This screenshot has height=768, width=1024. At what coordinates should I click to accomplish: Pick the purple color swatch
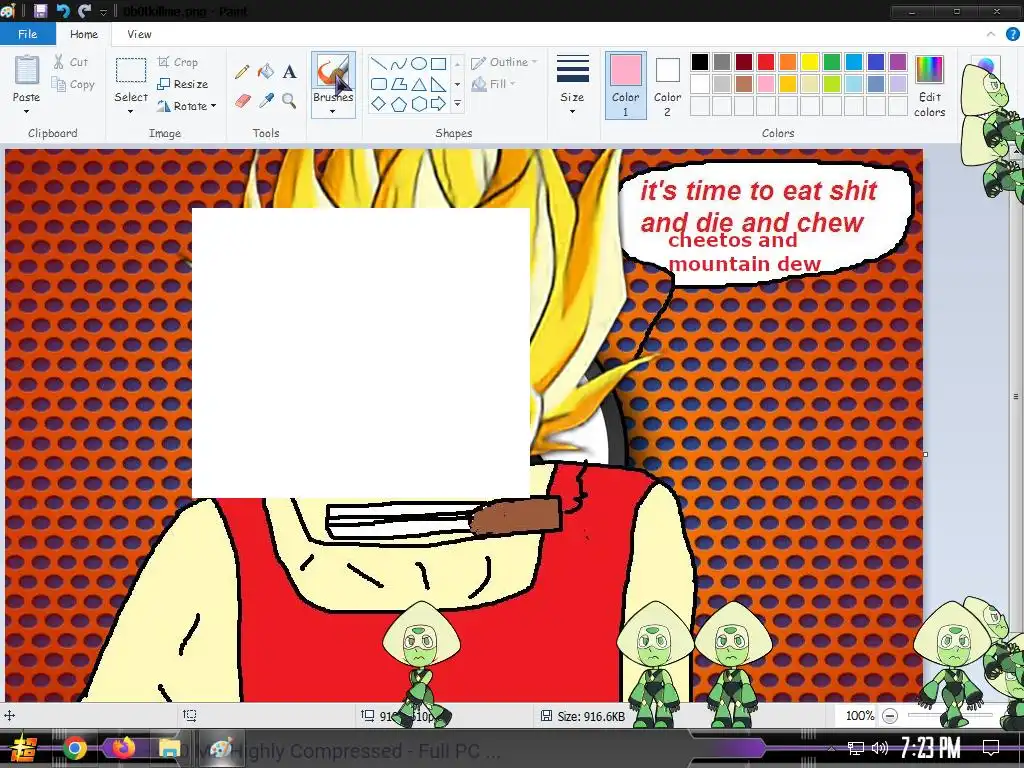coord(898,61)
